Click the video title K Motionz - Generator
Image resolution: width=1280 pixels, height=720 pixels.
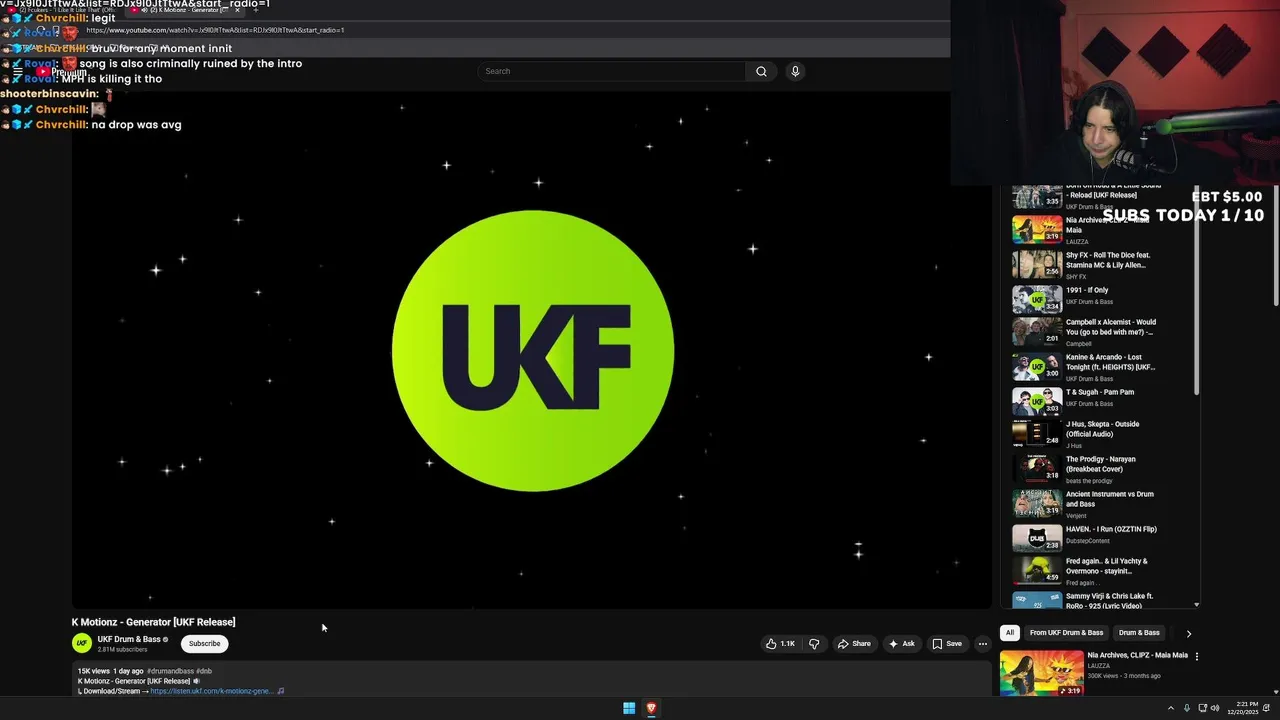(153, 622)
